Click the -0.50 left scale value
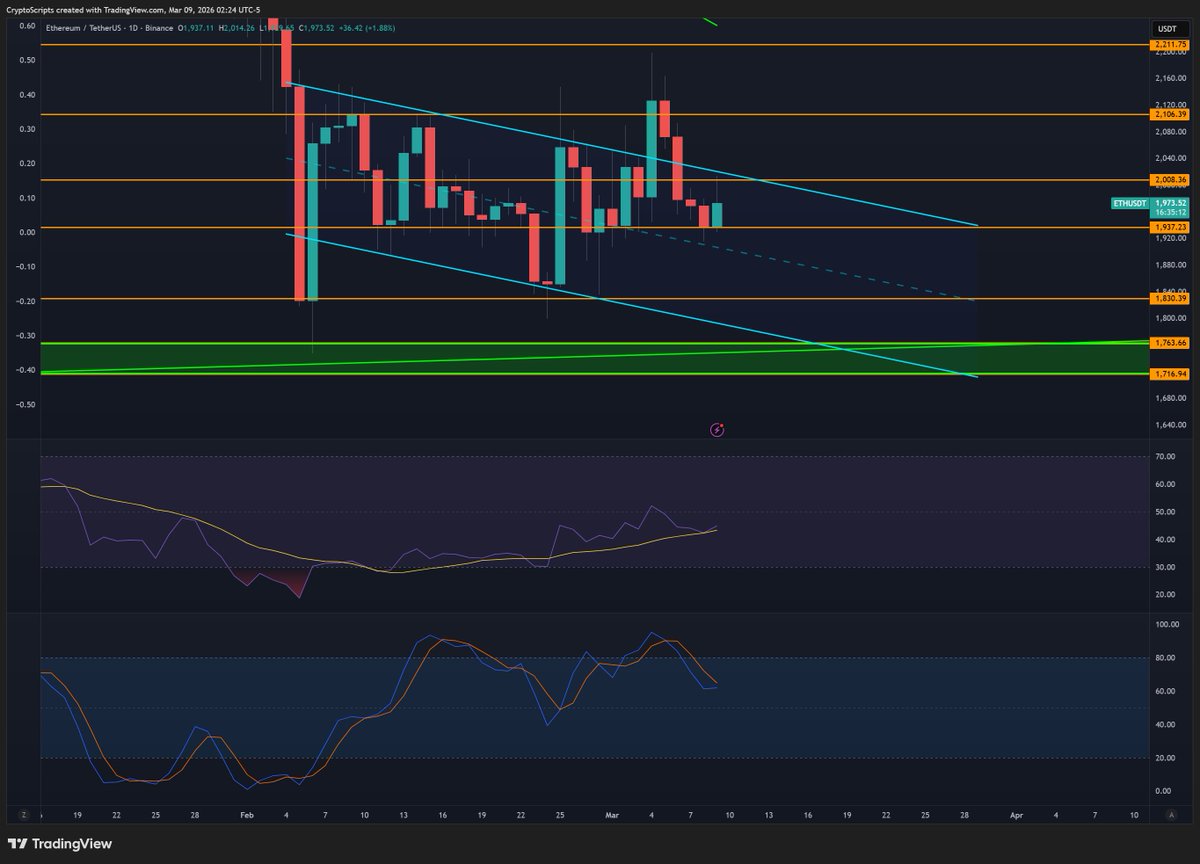Screen dimensions: 1200x864 pos(27,405)
